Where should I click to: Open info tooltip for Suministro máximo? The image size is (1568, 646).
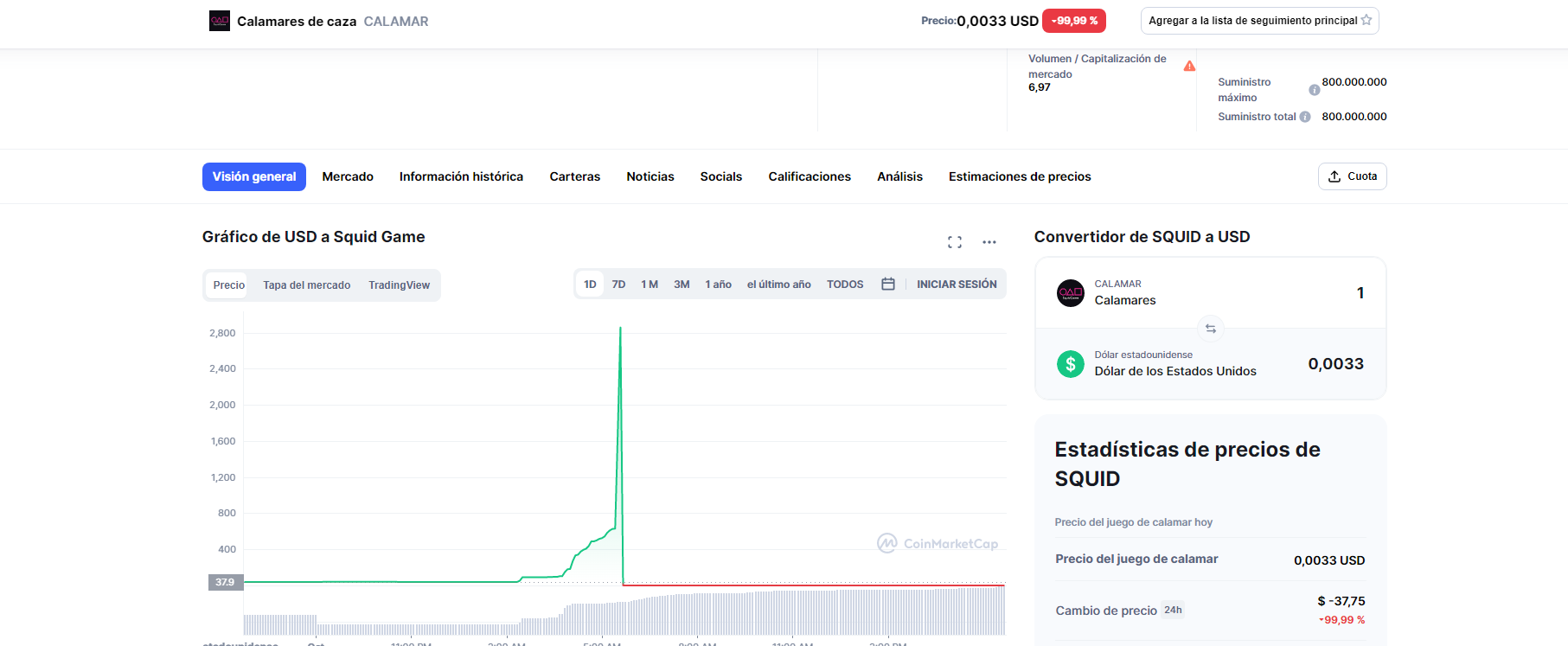(1315, 90)
